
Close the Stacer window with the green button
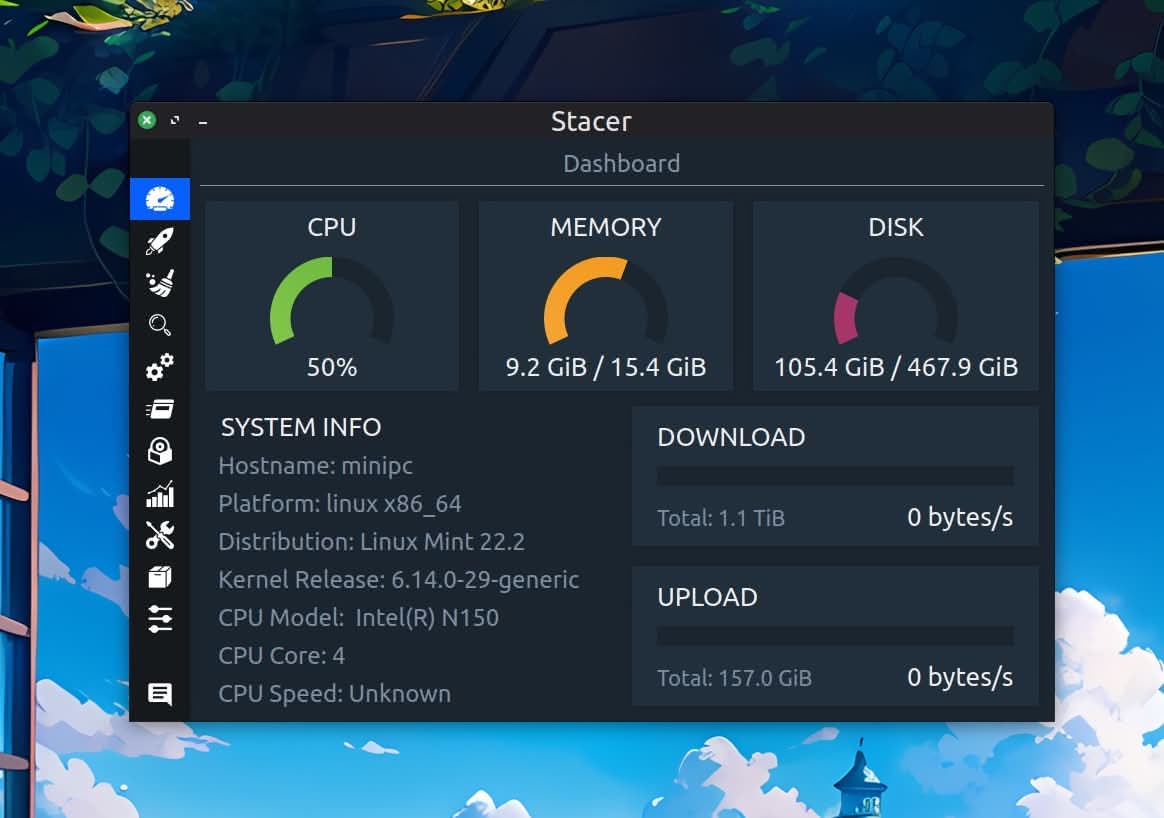[x=147, y=120]
